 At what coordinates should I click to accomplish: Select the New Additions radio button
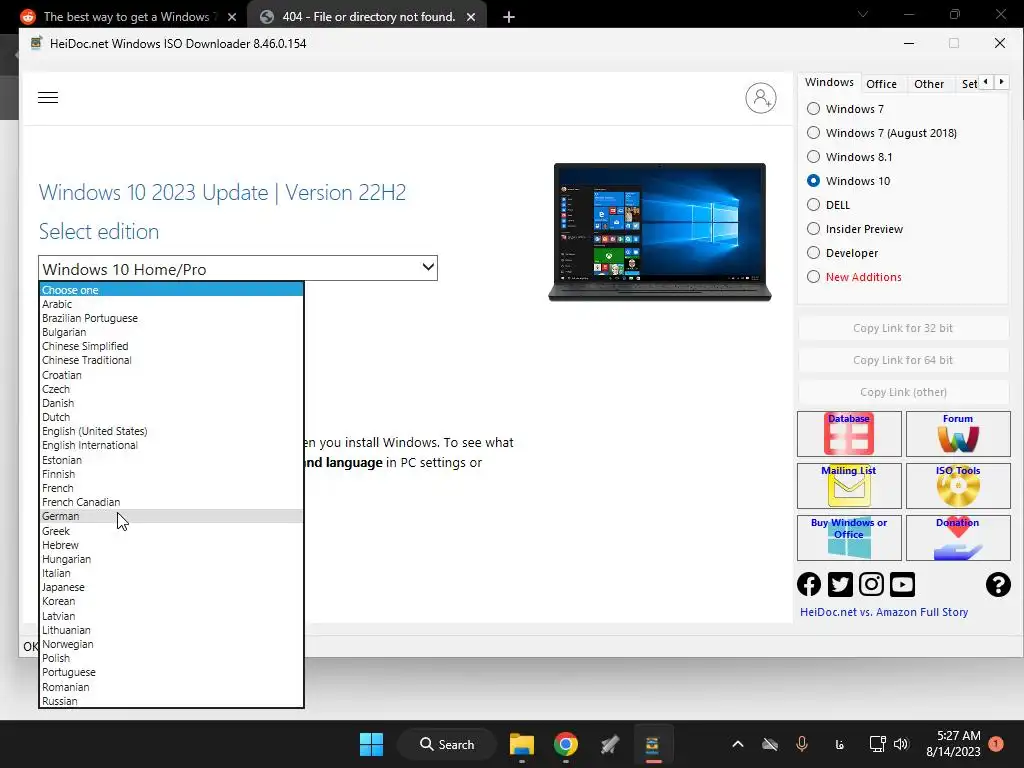[813, 277]
